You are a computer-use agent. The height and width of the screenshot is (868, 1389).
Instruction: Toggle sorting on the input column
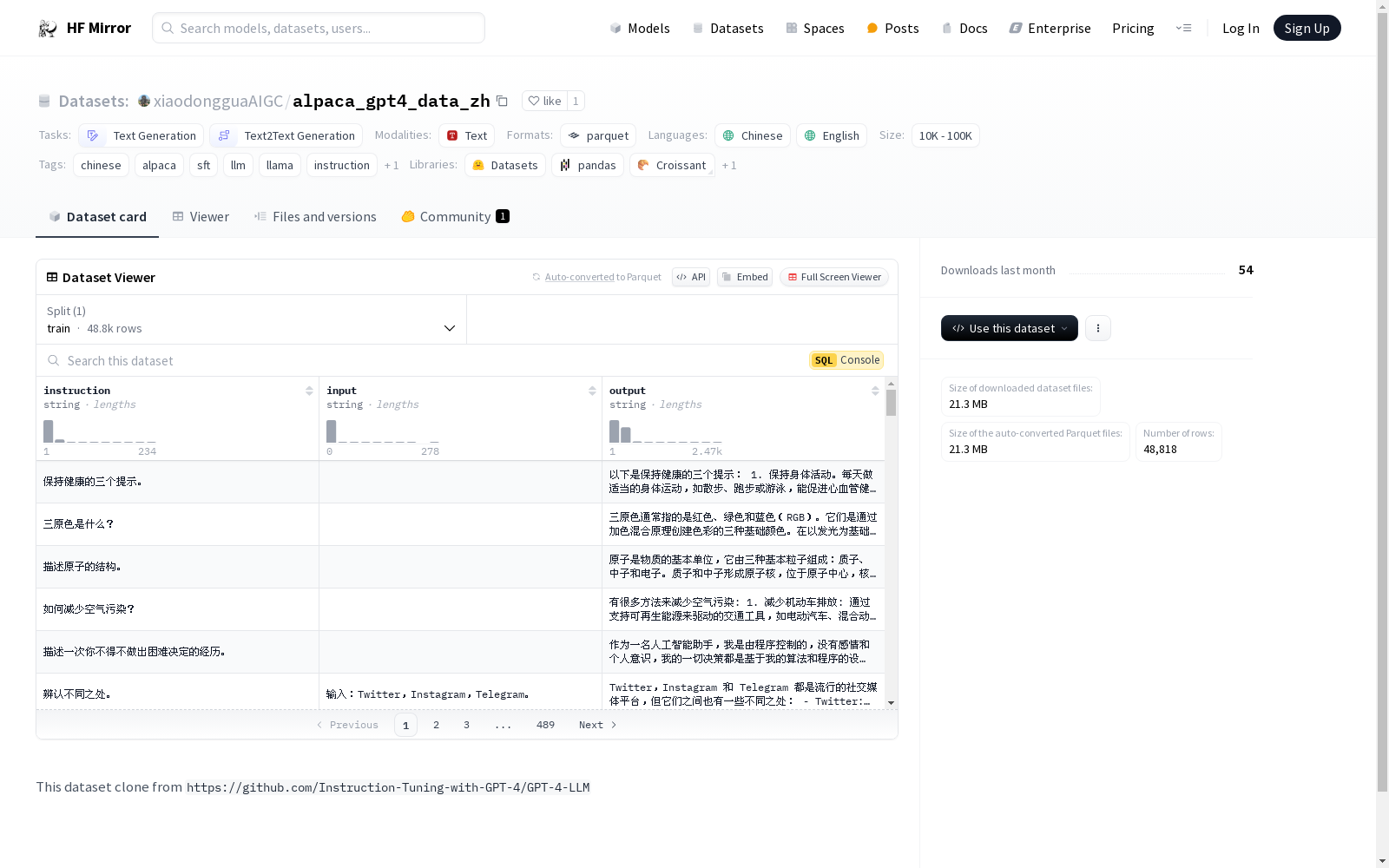[x=592, y=391]
